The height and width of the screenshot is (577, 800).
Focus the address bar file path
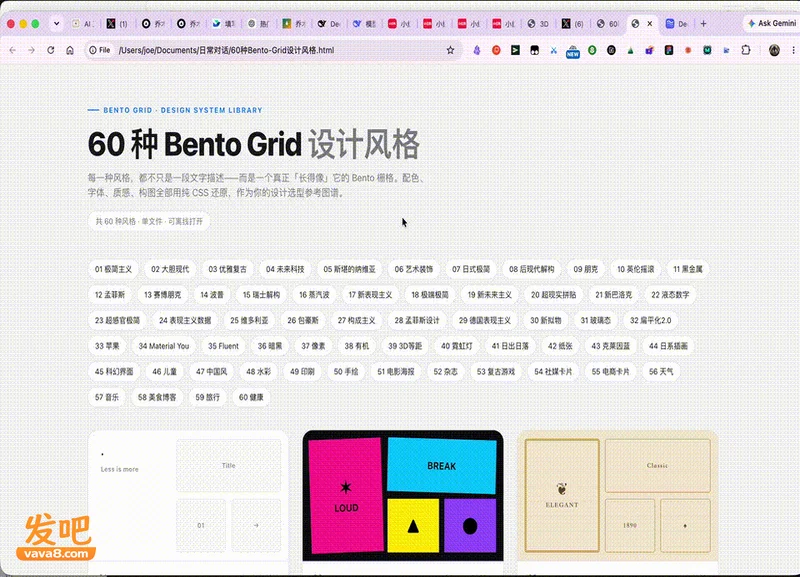pos(227,50)
